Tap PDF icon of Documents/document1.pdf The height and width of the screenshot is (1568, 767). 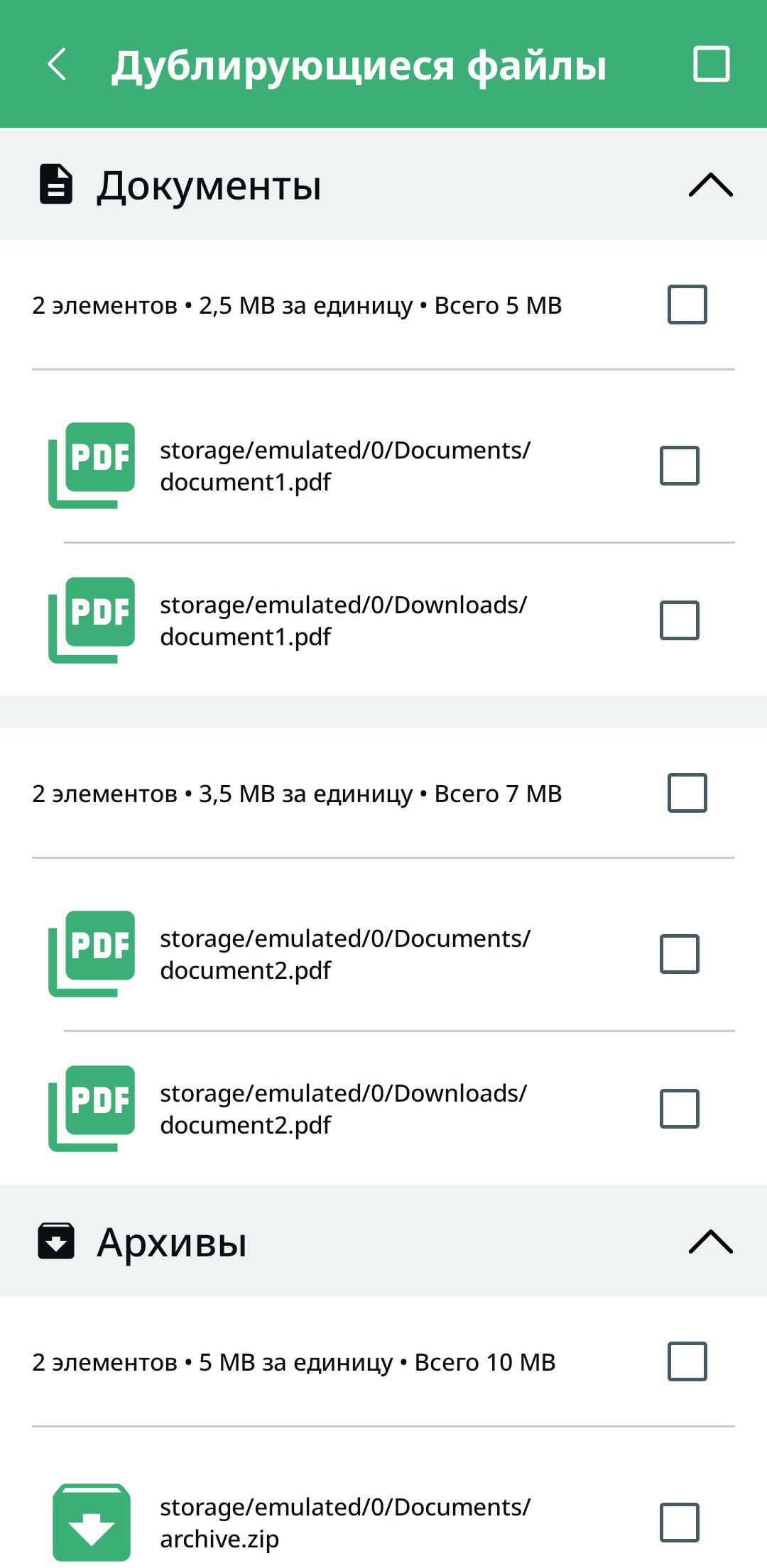click(92, 466)
